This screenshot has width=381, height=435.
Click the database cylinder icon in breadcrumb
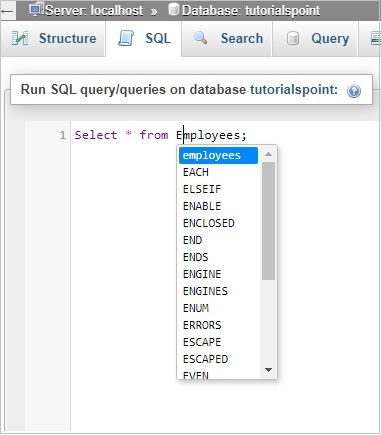173,9
